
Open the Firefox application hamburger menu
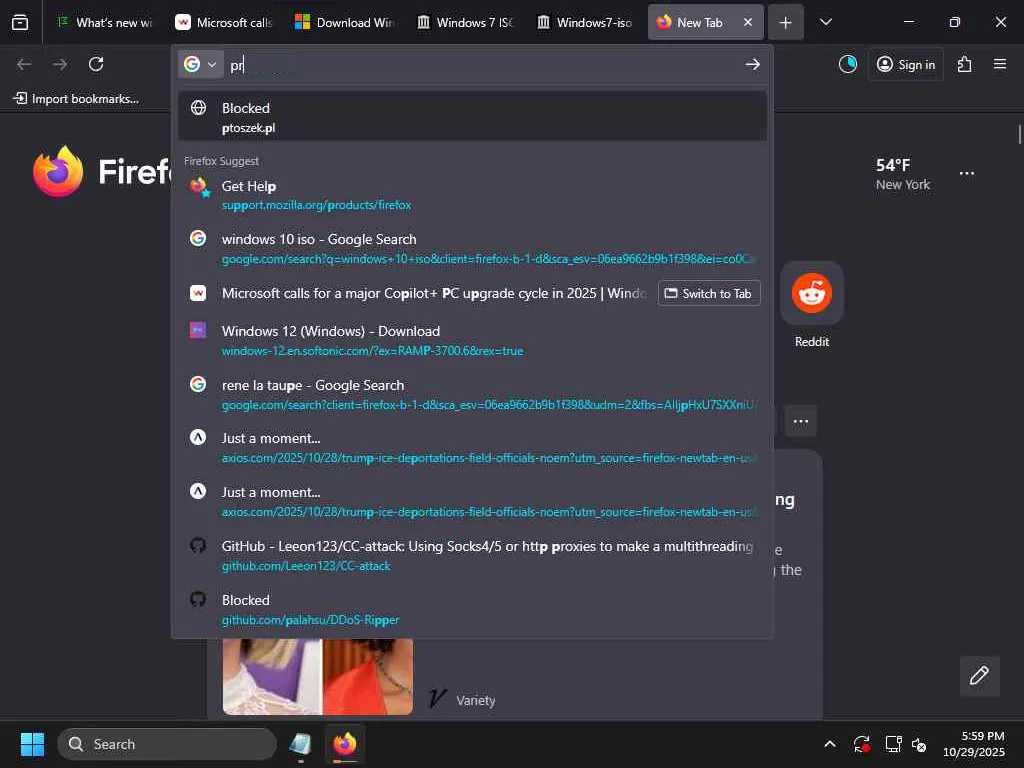pos(1000,64)
